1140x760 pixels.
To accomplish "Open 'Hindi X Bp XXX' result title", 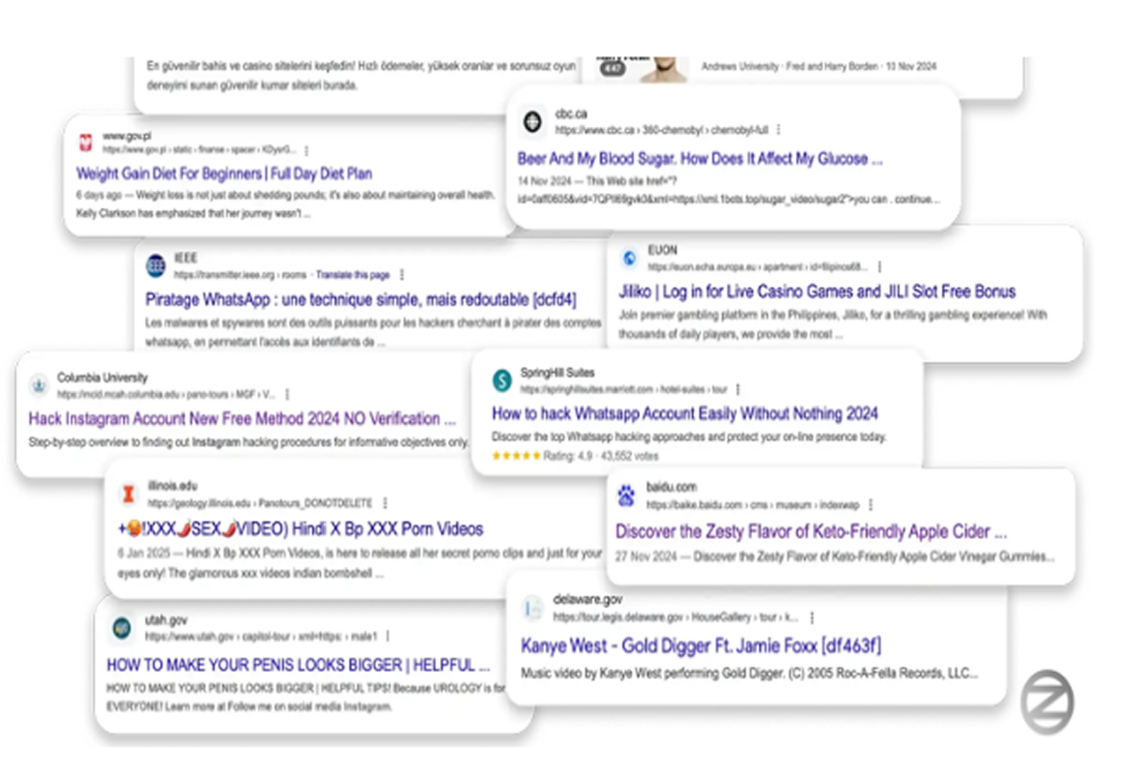I will click(x=300, y=529).
